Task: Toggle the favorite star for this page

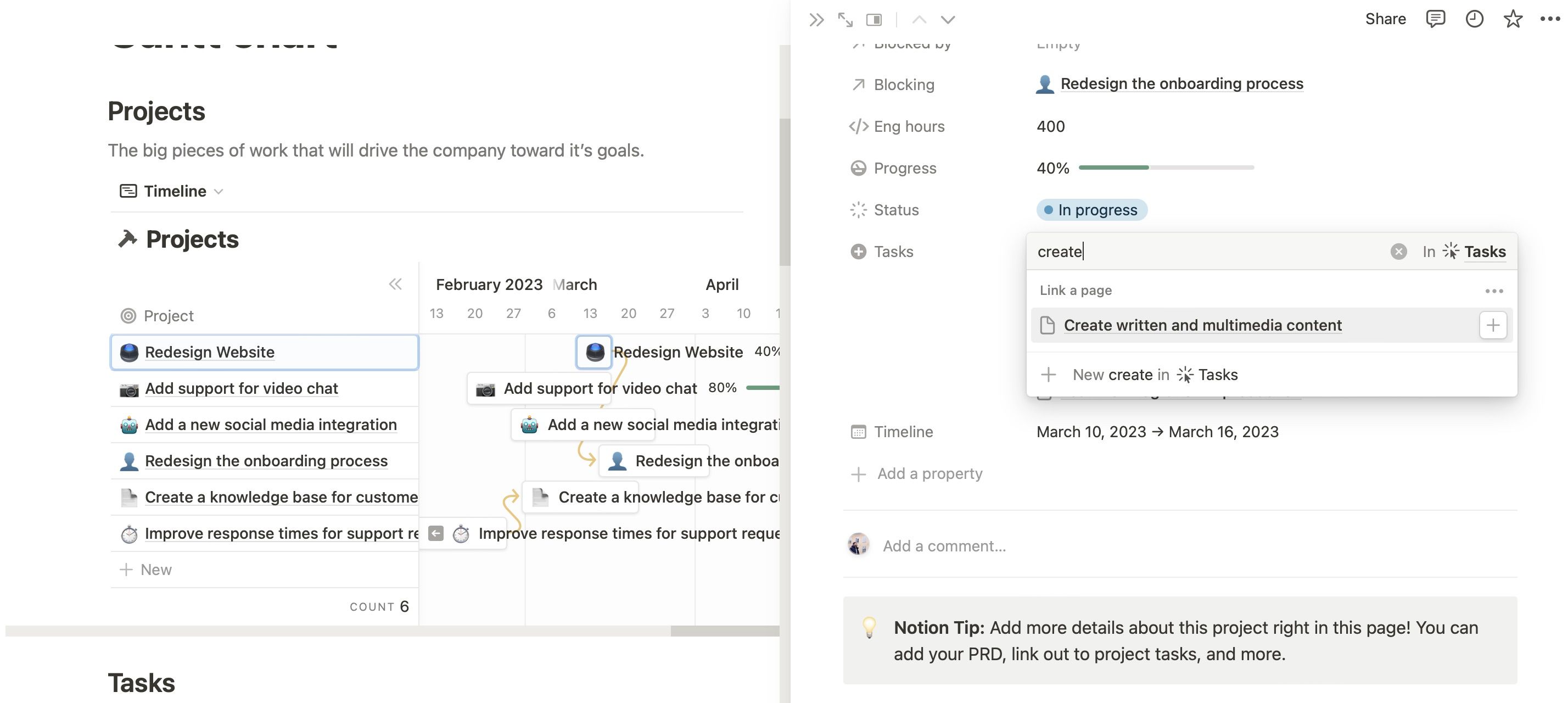Action: [x=1513, y=19]
